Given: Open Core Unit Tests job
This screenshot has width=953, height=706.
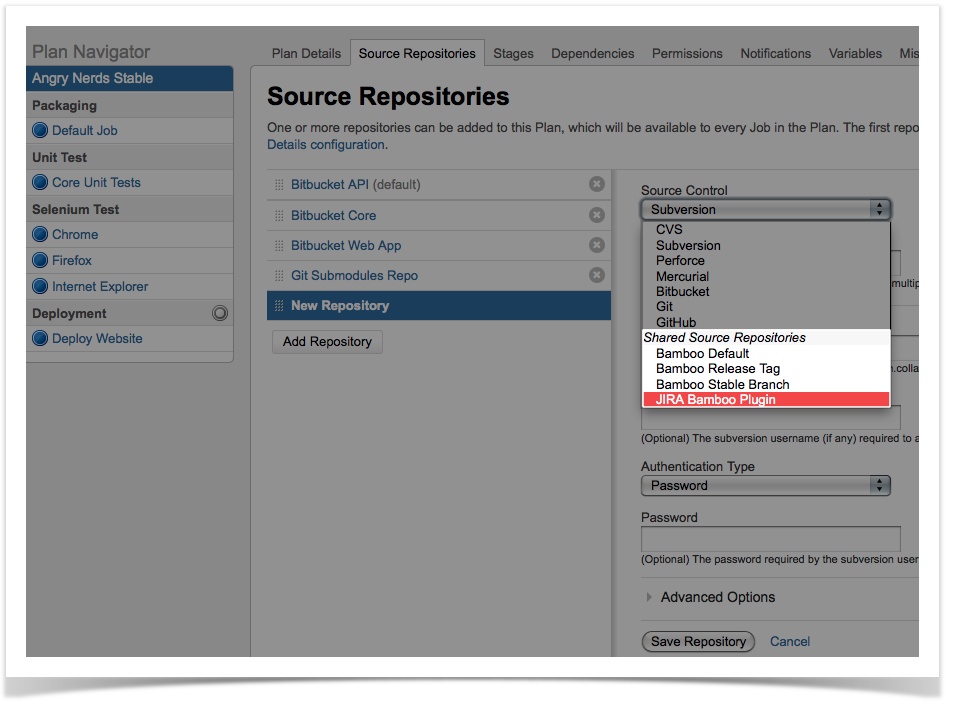Looking at the screenshot, I should tap(96, 182).
